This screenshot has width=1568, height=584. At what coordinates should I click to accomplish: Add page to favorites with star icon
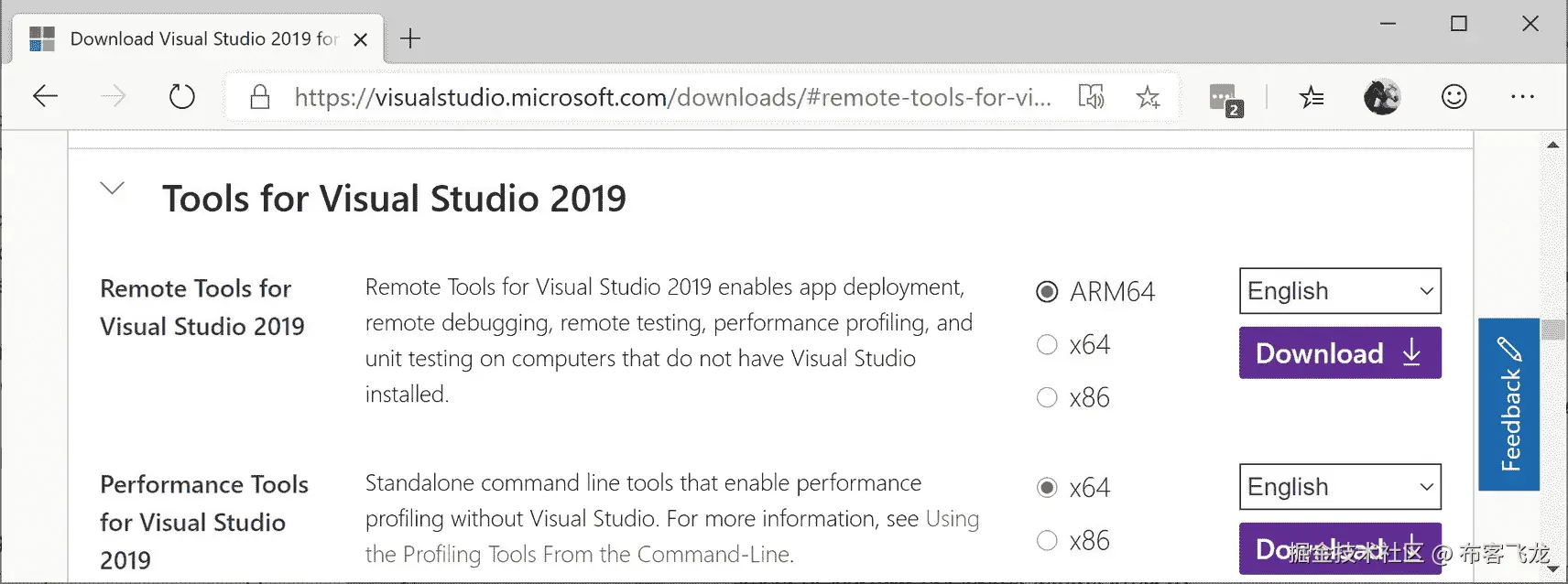[x=1148, y=96]
